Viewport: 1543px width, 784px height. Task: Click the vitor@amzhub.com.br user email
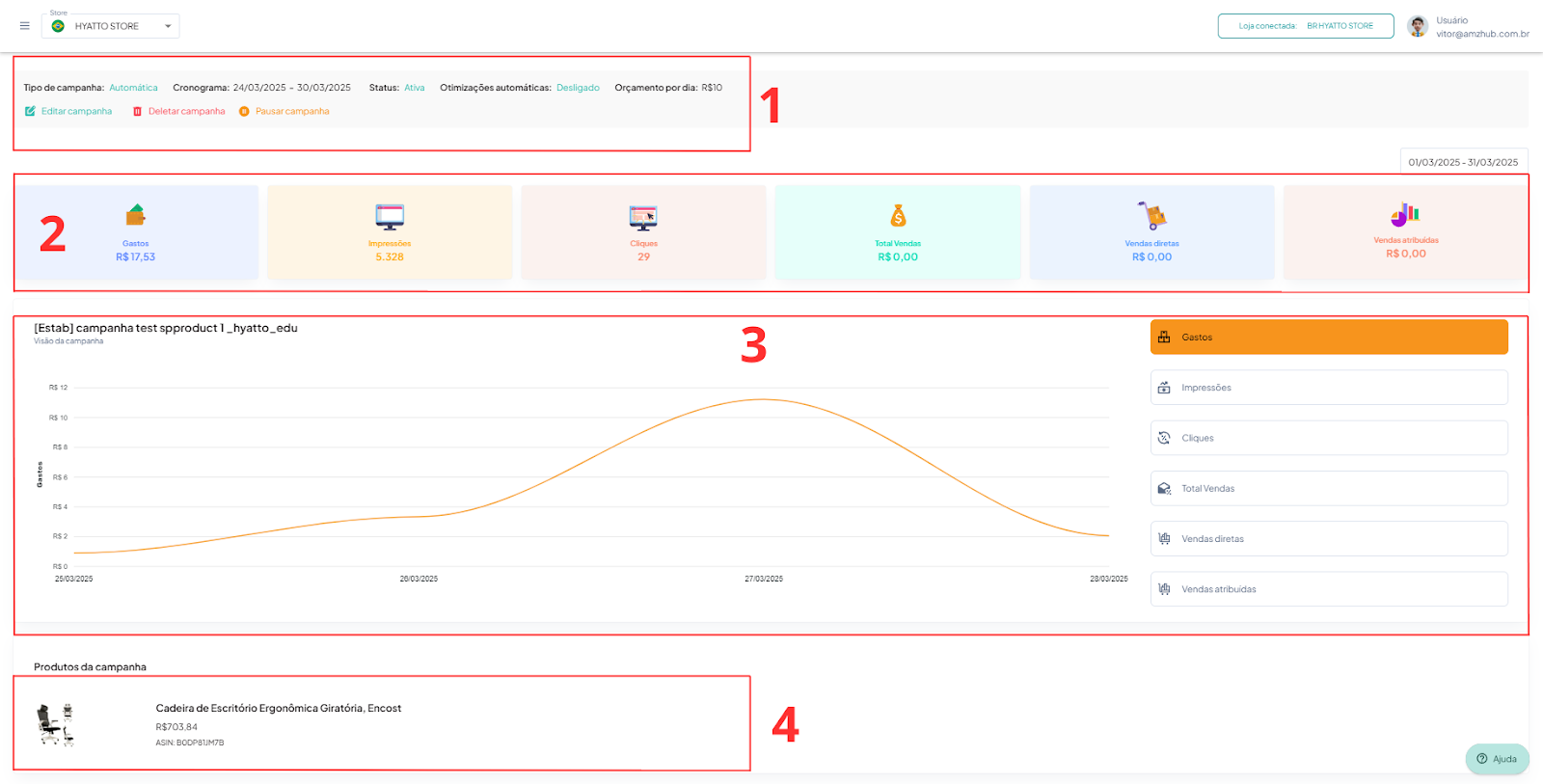(1482, 34)
